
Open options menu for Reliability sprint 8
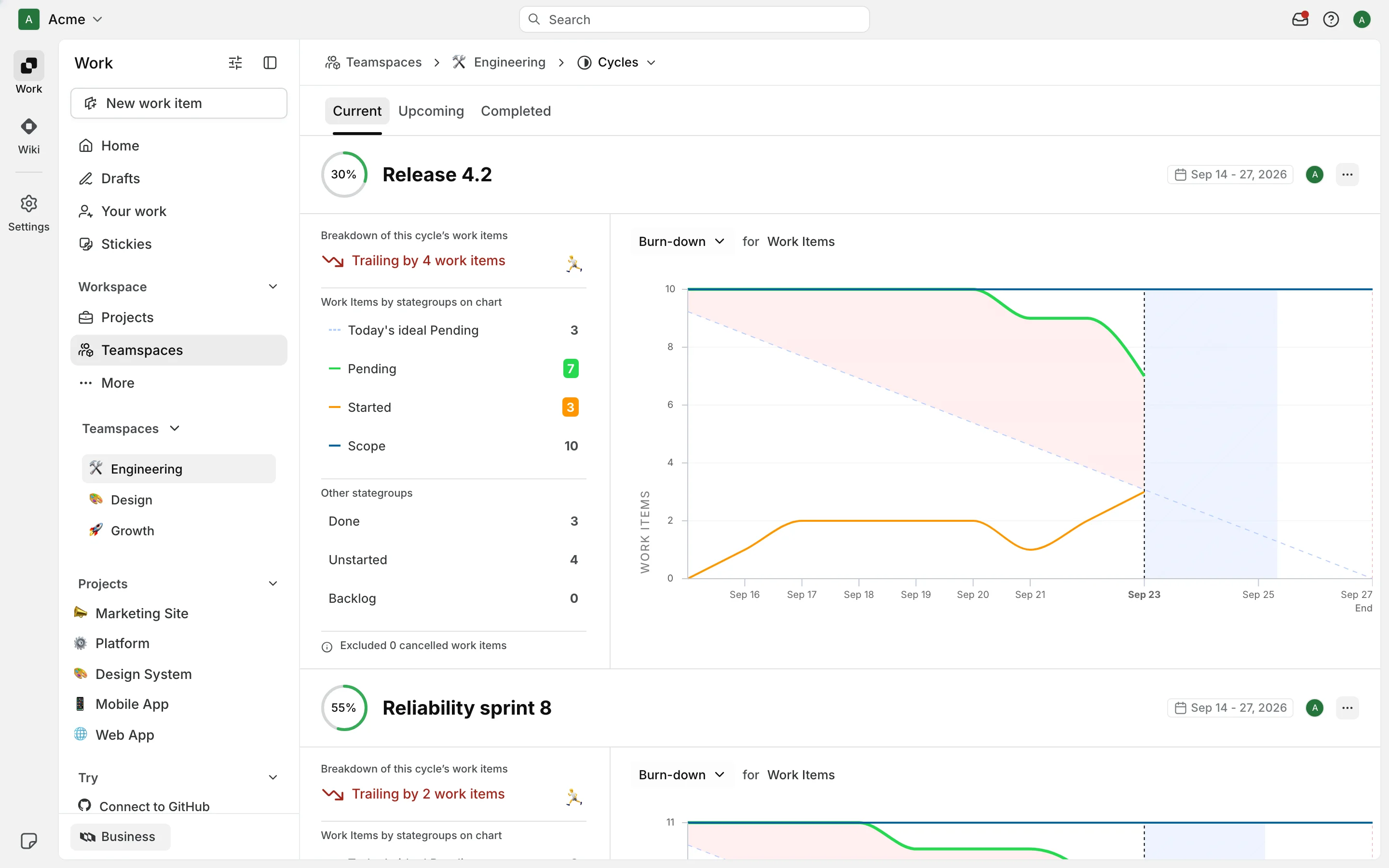pos(1347,708)
